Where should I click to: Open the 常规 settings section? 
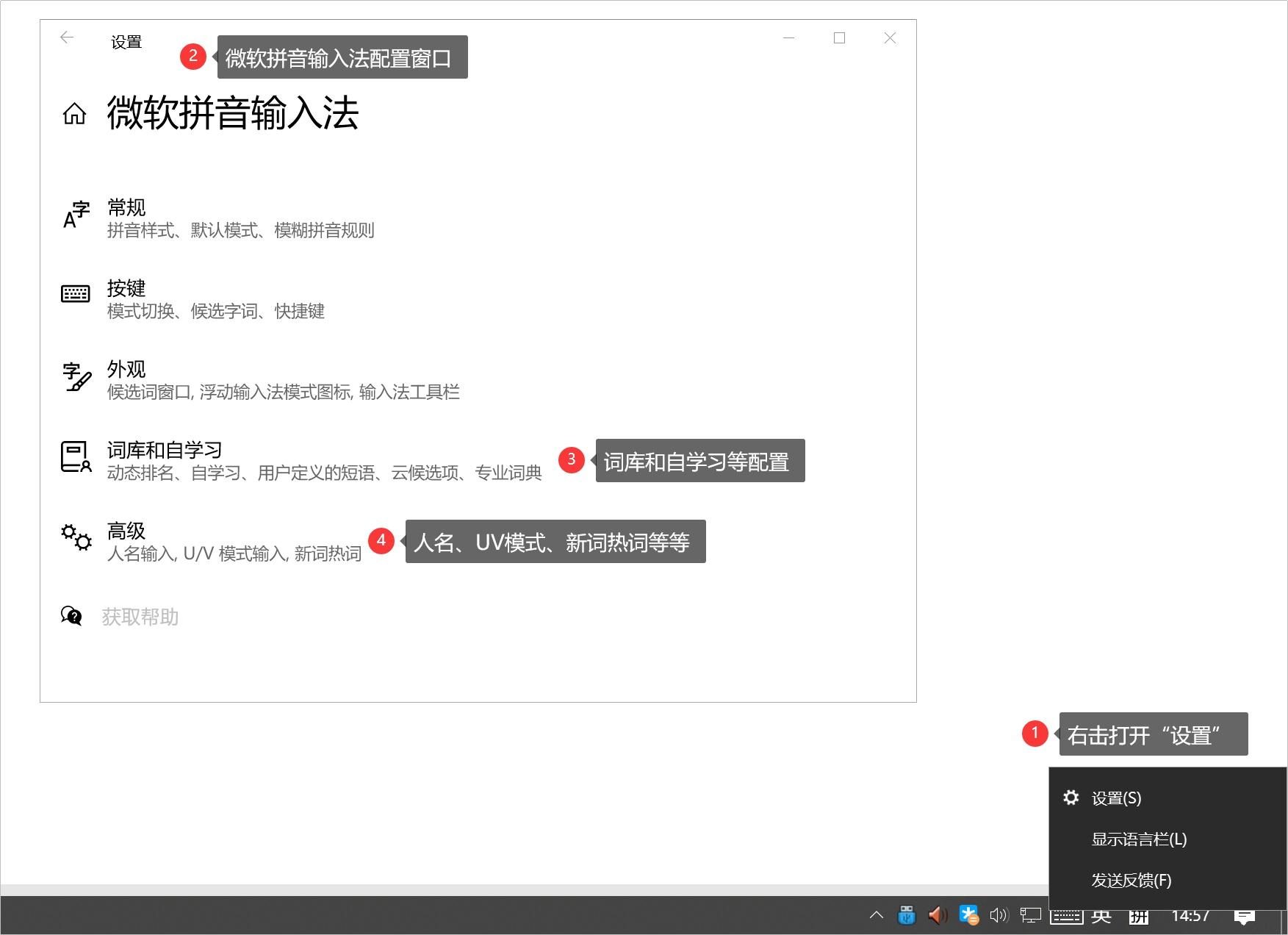126,207
